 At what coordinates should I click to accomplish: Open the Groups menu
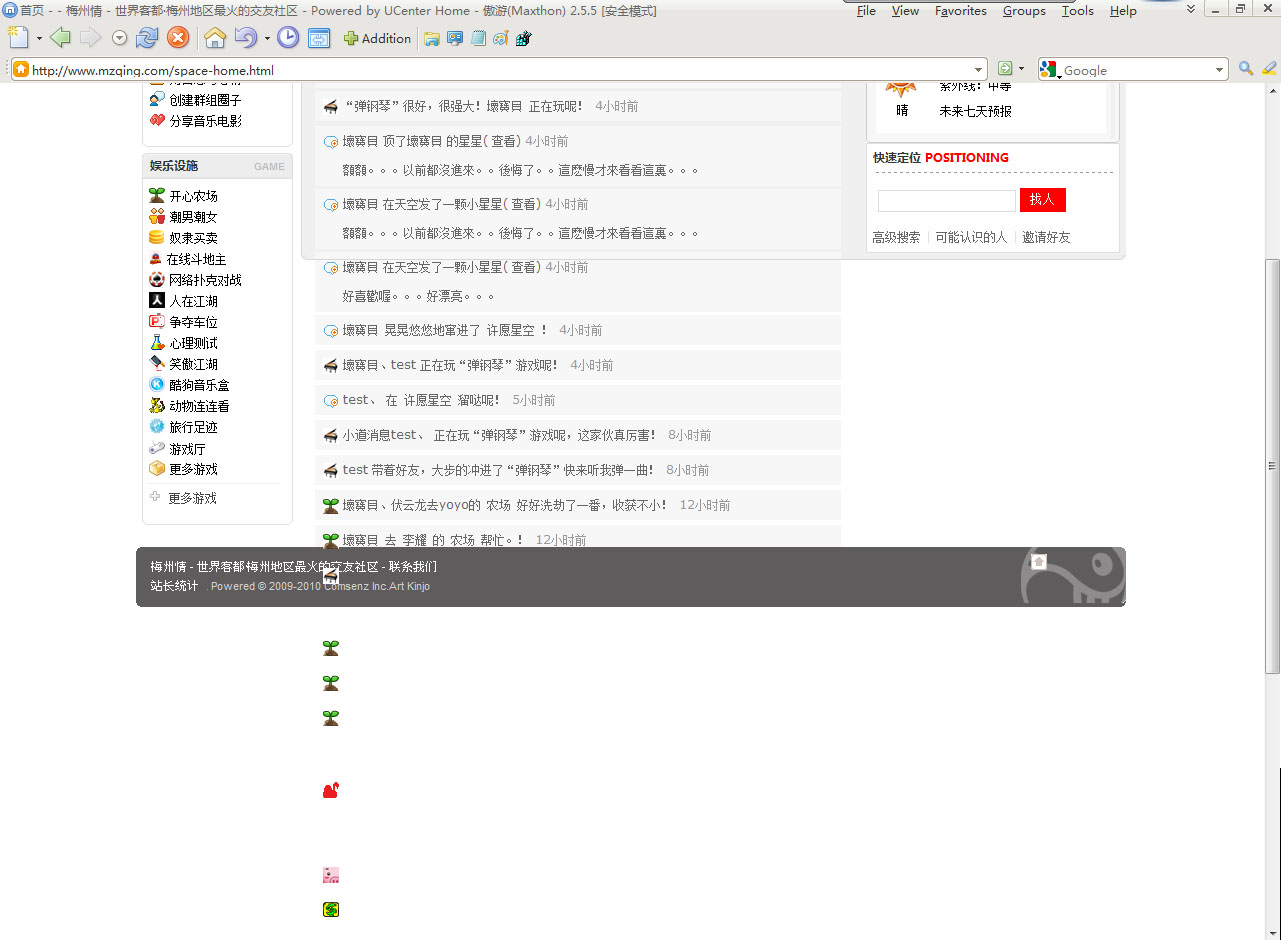(1024, 11)
